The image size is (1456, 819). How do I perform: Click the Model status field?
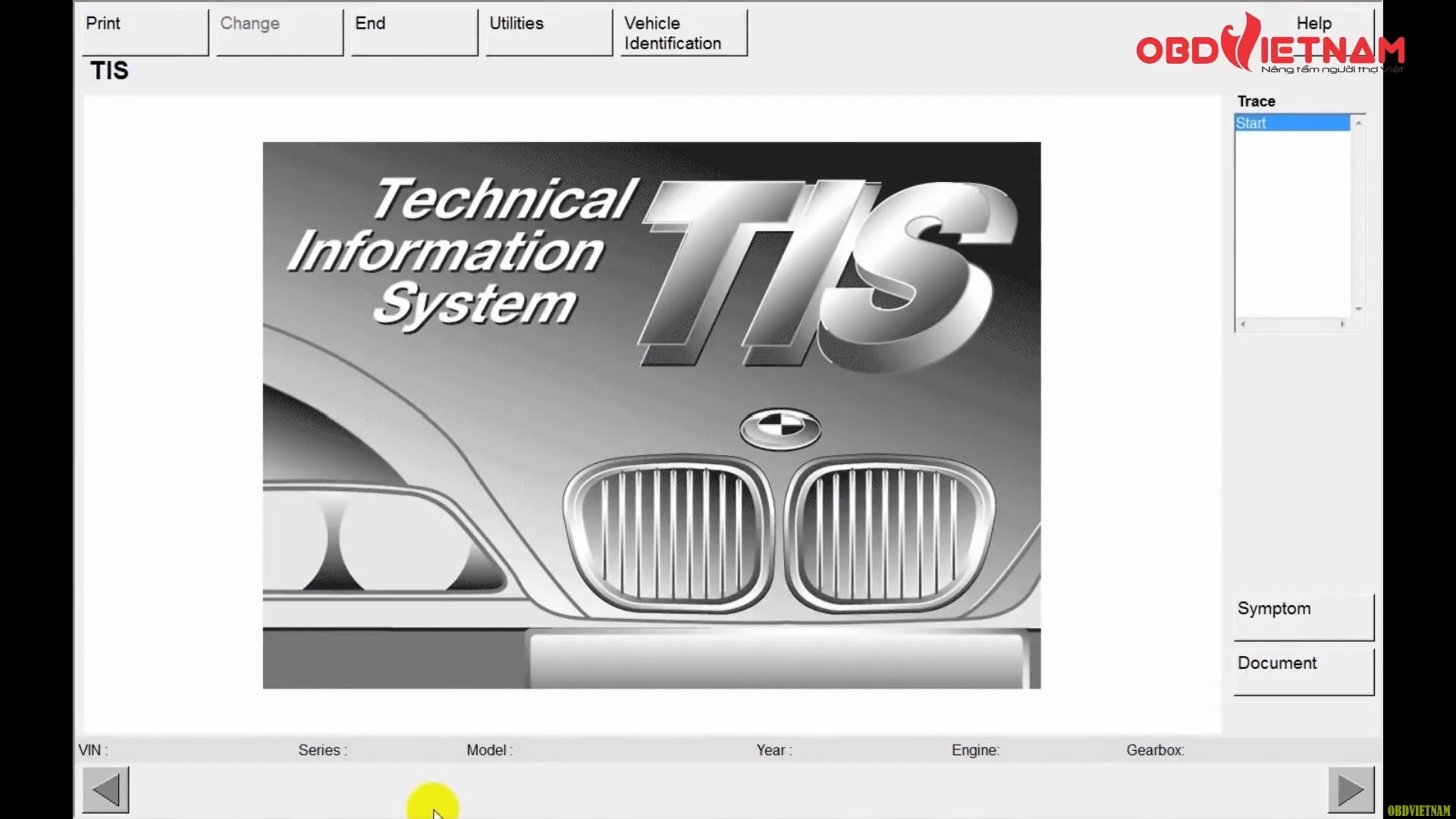pyautogui.click(x=489, y=750)
